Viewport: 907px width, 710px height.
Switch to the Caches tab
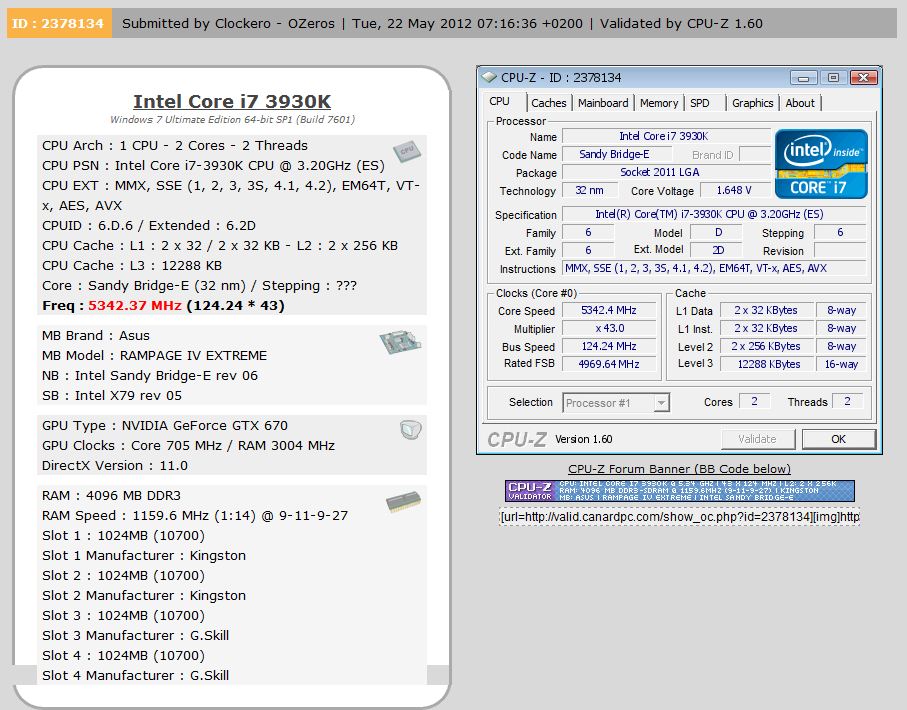click(x=548, y=103)
